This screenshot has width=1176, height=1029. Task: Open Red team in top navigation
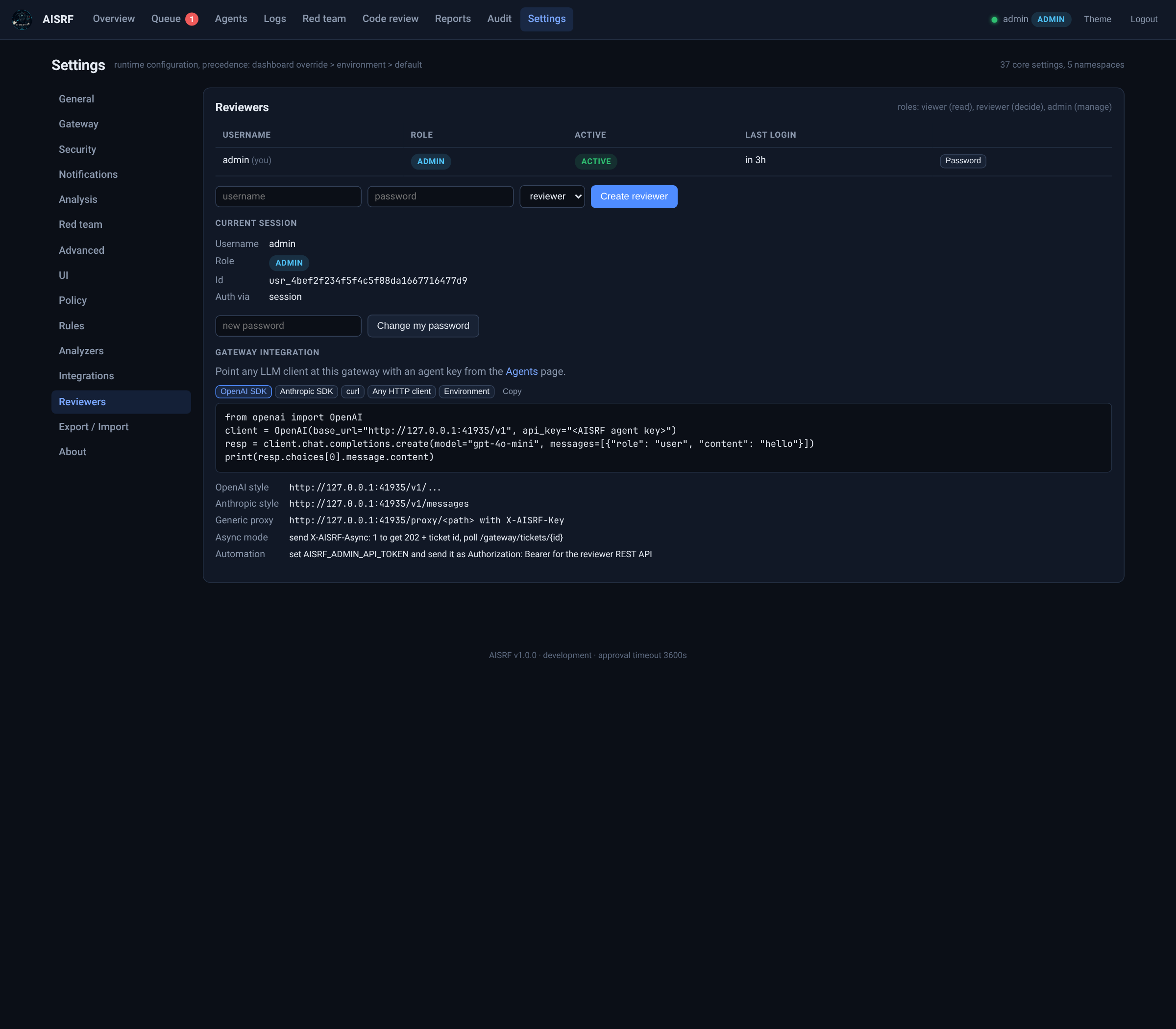pos(324,19)
